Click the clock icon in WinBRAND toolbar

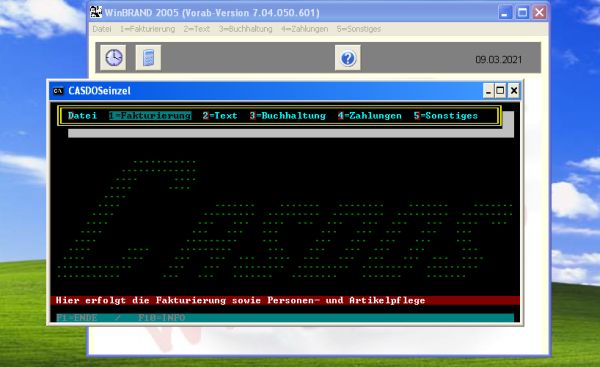point(113,58)
